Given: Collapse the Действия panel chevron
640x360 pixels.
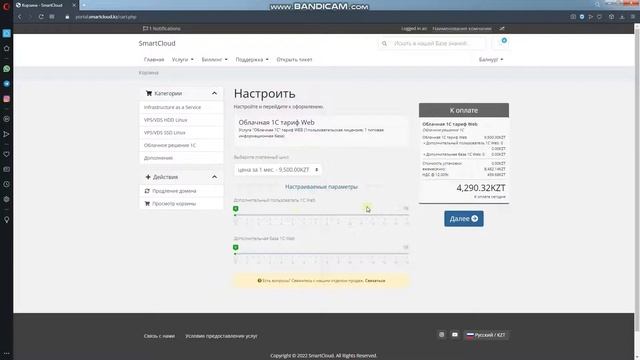Looking at the screenshot, I should pyautogui.click(x=214, y=177).
